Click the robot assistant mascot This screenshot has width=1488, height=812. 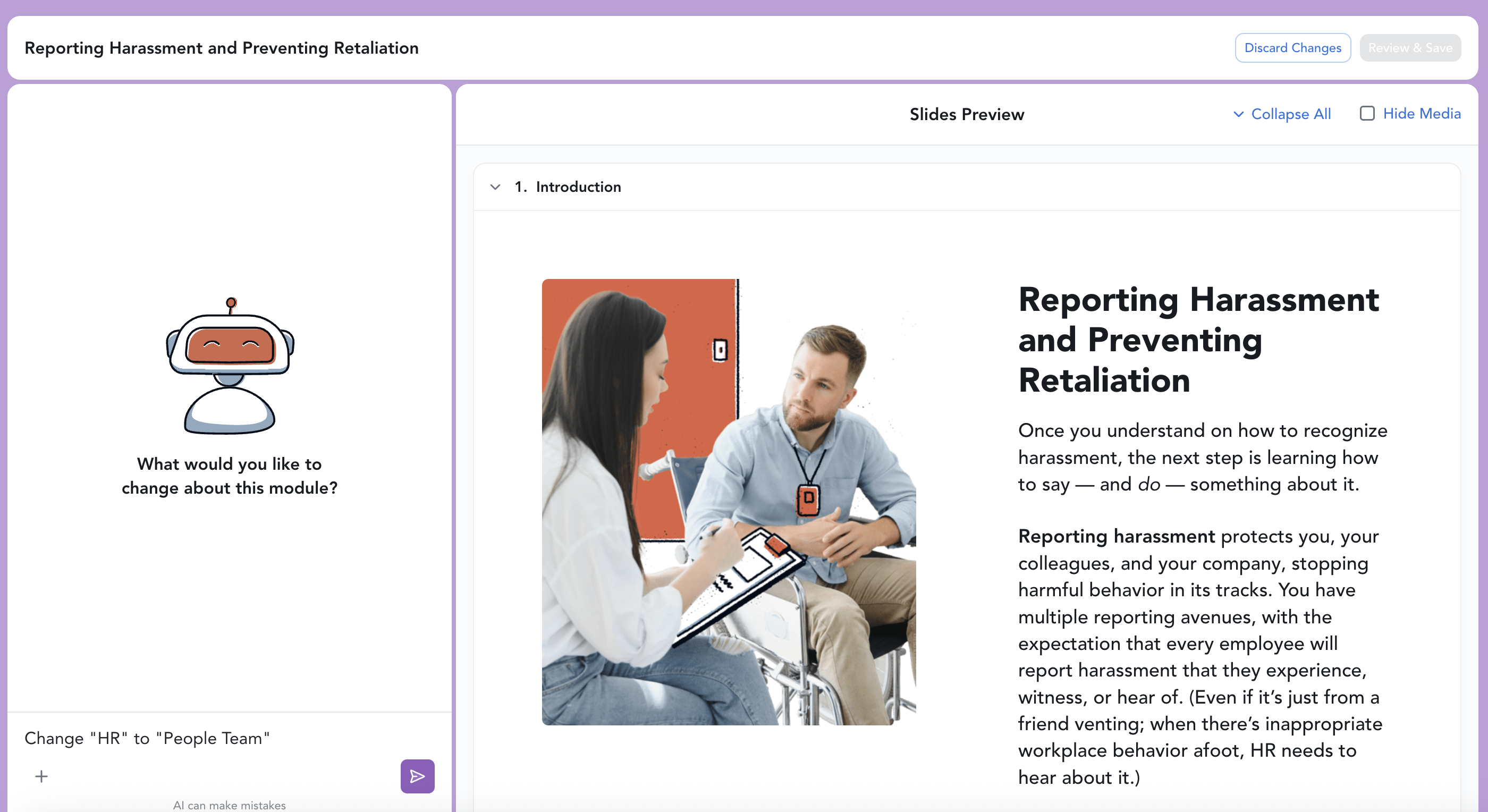230,366
